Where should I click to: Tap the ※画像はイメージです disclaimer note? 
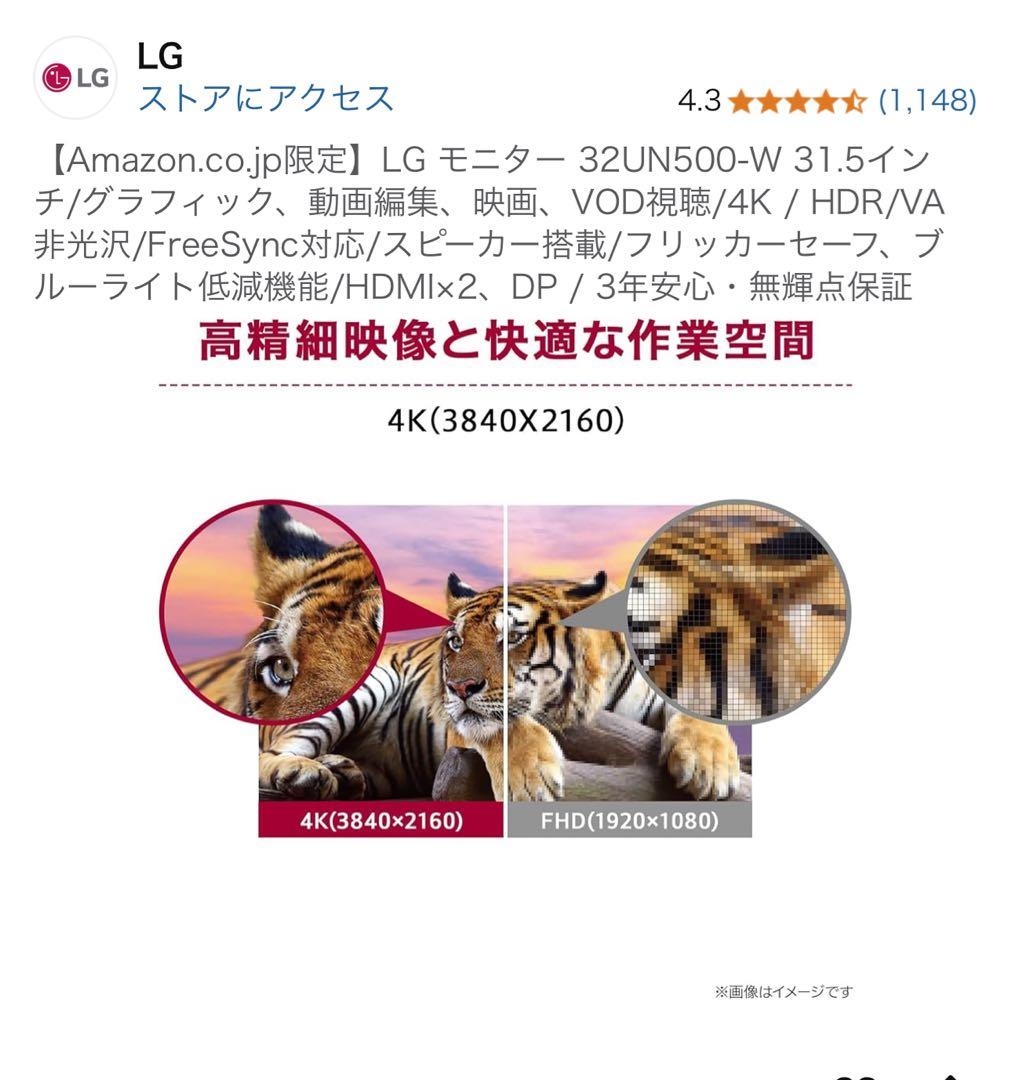pos(783,992)
